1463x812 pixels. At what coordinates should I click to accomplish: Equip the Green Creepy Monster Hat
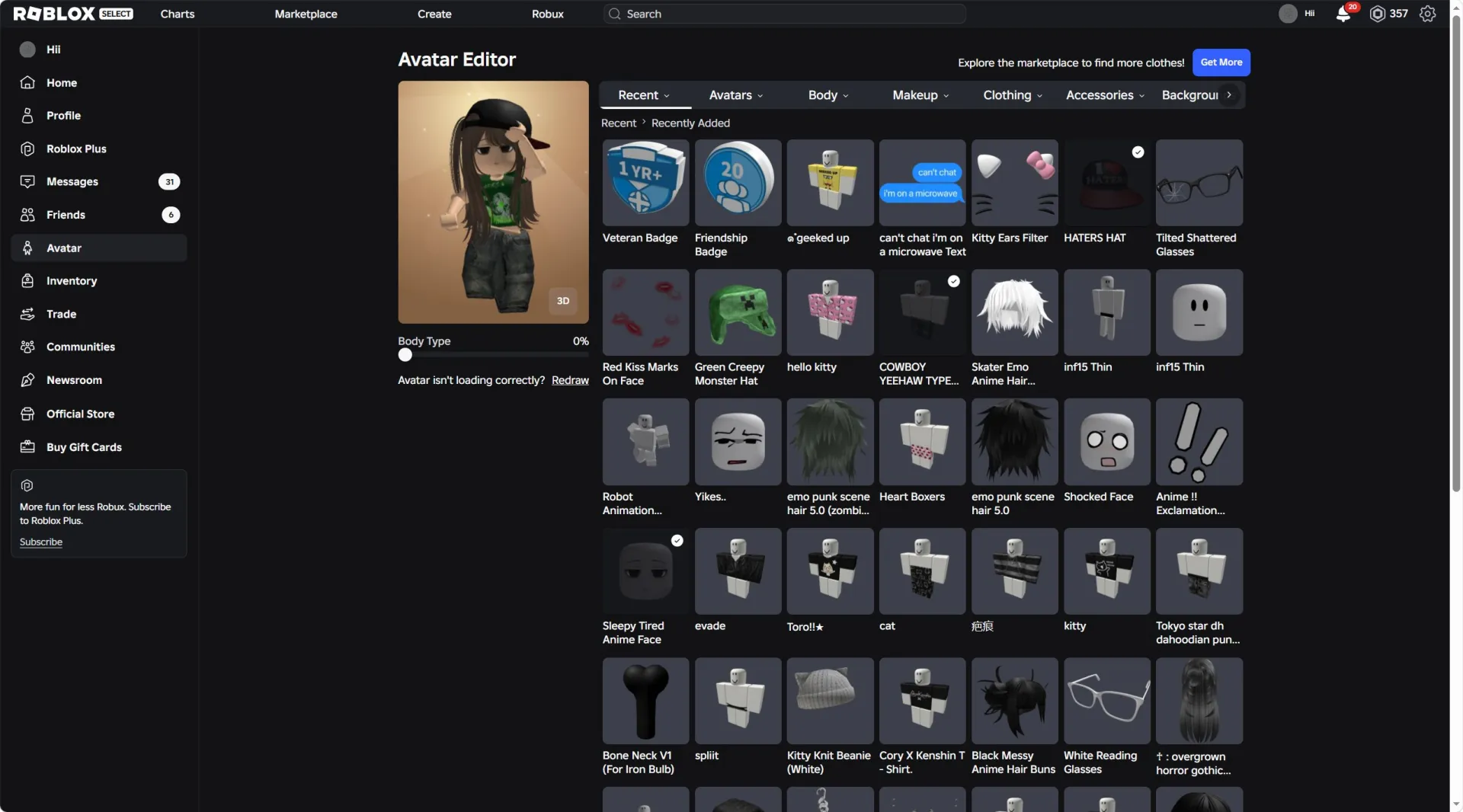pyautogui.click(x=738, y=312)
